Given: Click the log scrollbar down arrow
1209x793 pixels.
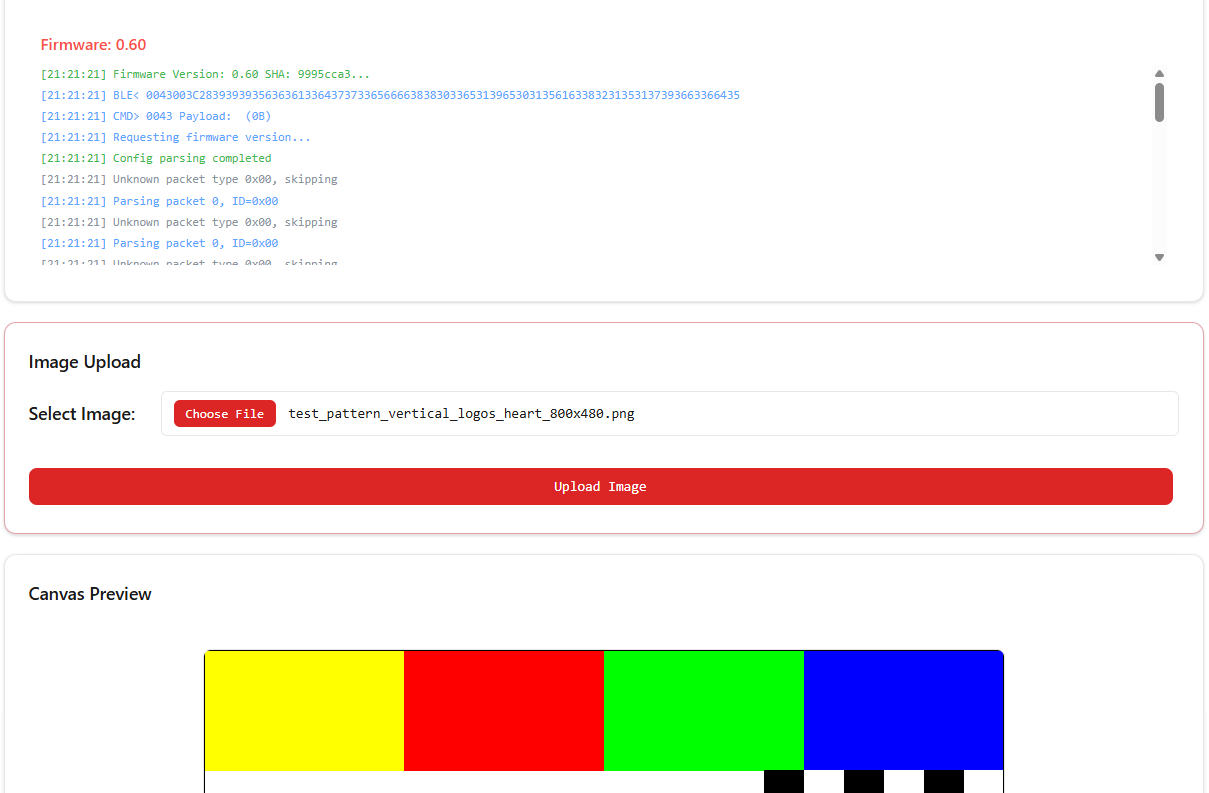Looking at the screenshot, I should [1159, 257].
